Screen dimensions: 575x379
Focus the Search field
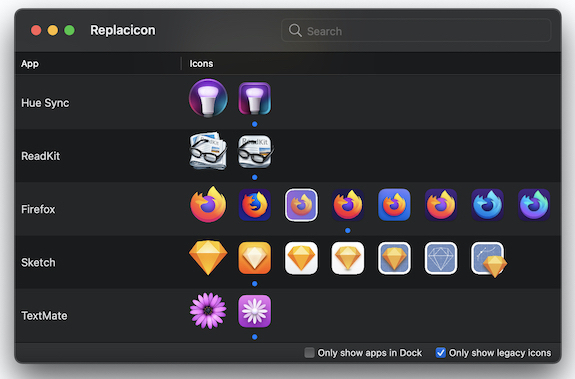(x=416, y=30)
